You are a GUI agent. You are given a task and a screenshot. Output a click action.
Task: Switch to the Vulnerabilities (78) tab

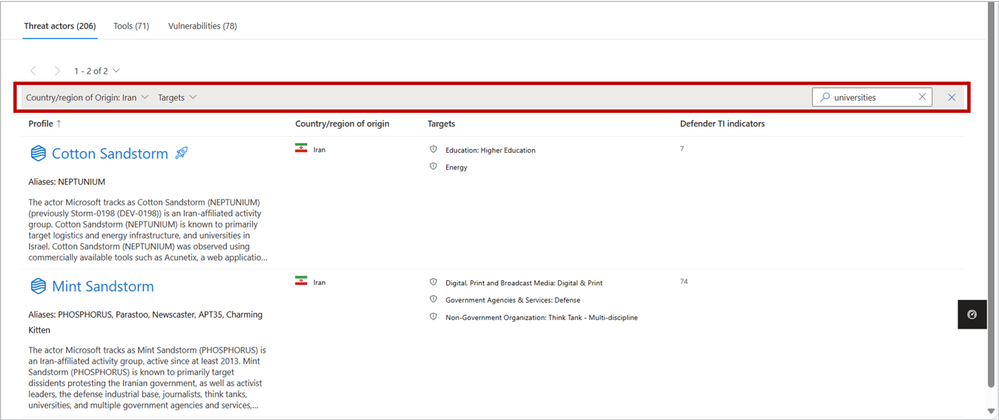point(203,26)
